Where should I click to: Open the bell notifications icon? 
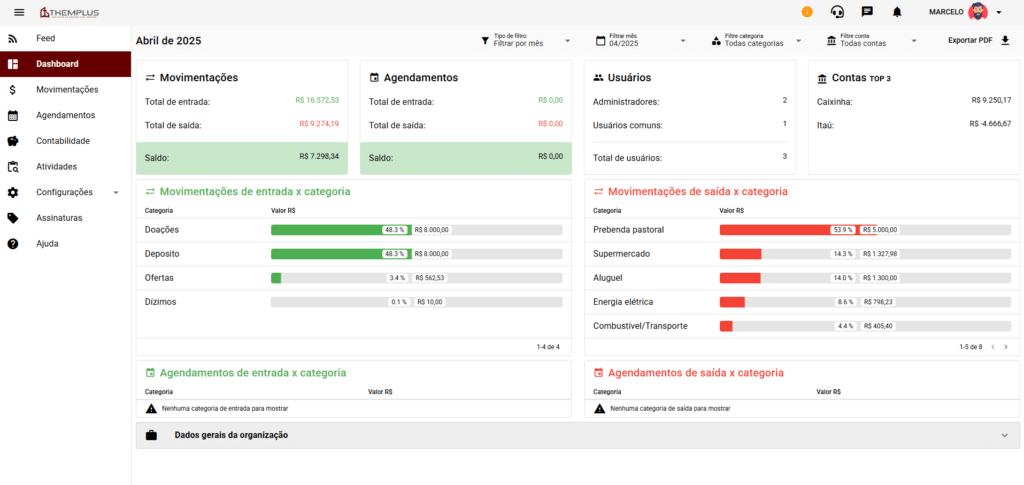897,12
